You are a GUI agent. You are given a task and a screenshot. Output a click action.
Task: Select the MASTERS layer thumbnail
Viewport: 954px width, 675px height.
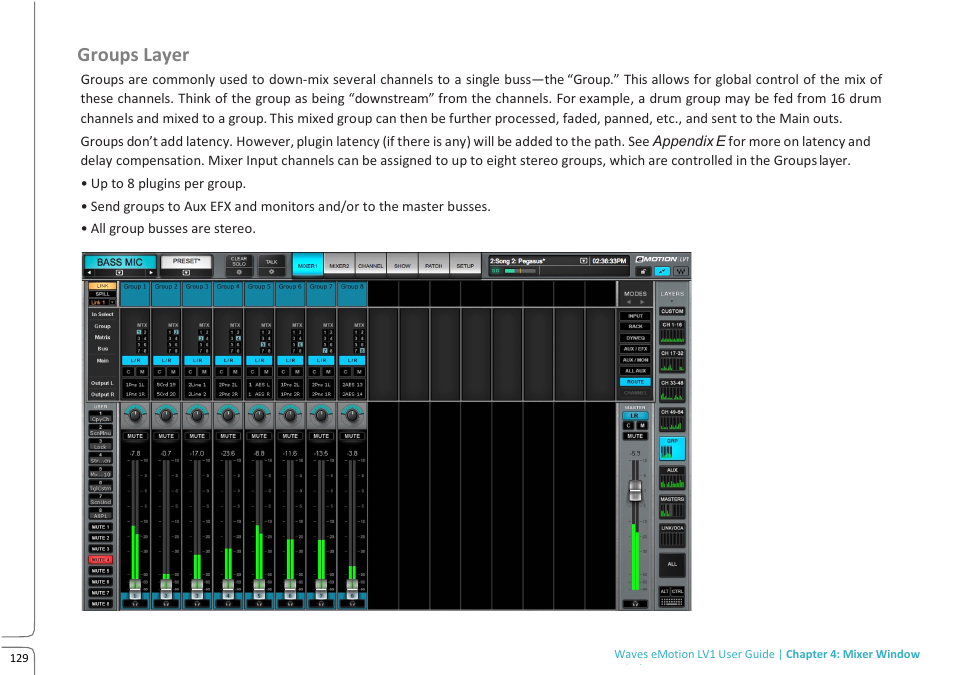tap(672, 507)
